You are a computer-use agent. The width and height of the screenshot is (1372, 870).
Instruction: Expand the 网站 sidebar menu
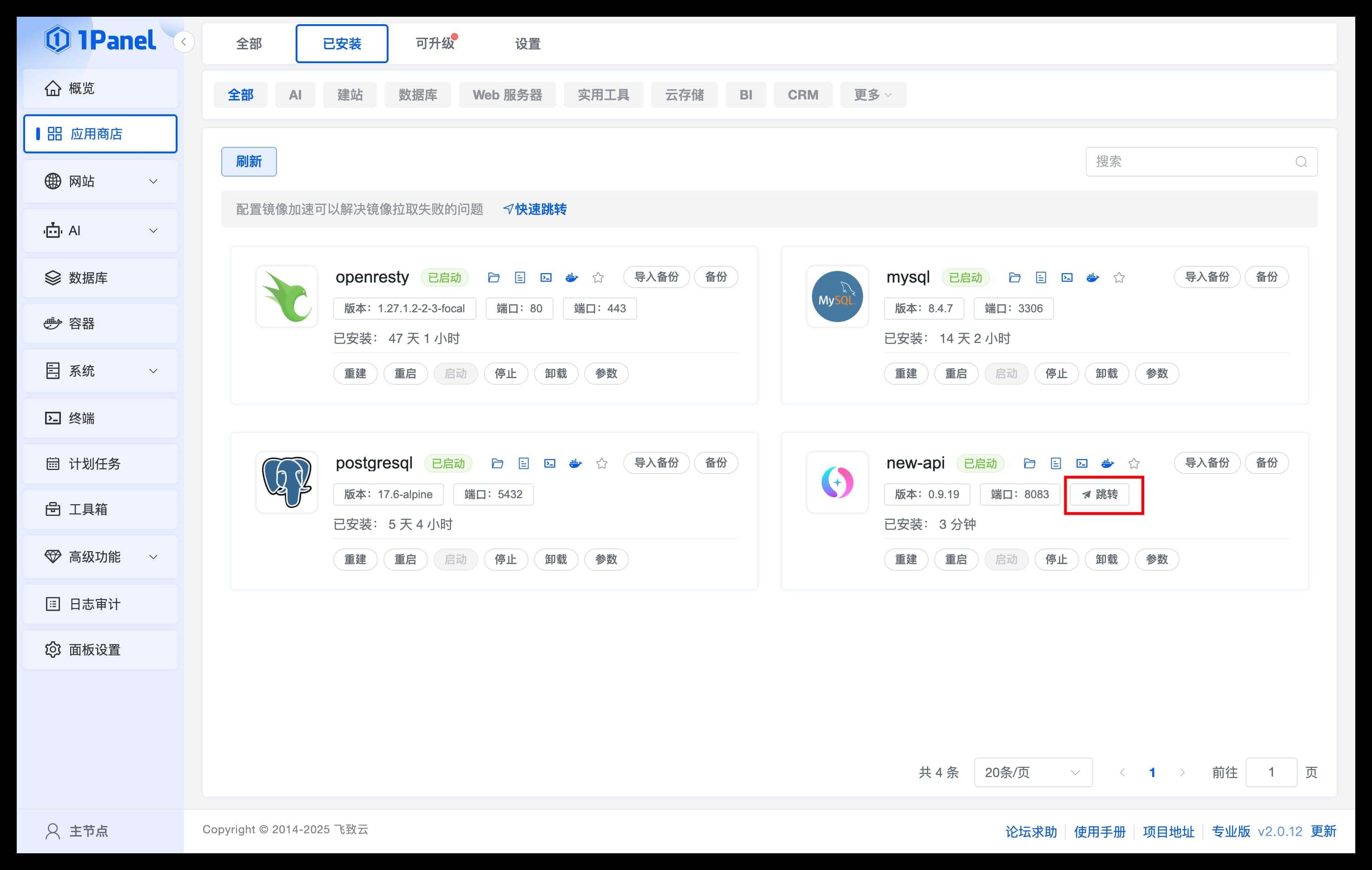pyautogui.click(x=100, y=181)
